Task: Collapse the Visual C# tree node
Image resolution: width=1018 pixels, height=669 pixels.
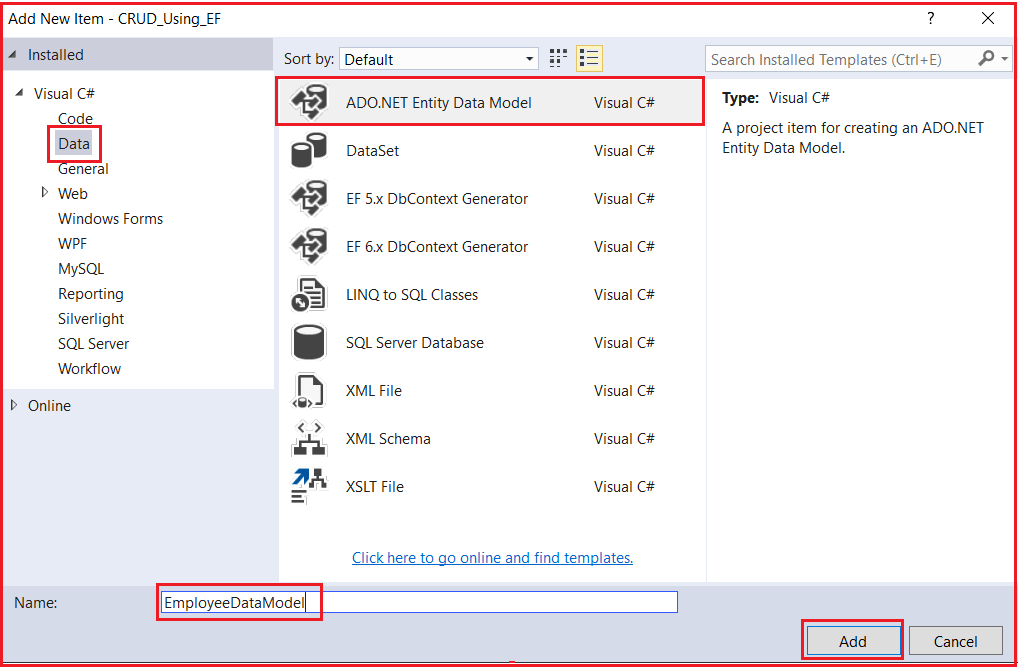Action: (x=19, y=94)
